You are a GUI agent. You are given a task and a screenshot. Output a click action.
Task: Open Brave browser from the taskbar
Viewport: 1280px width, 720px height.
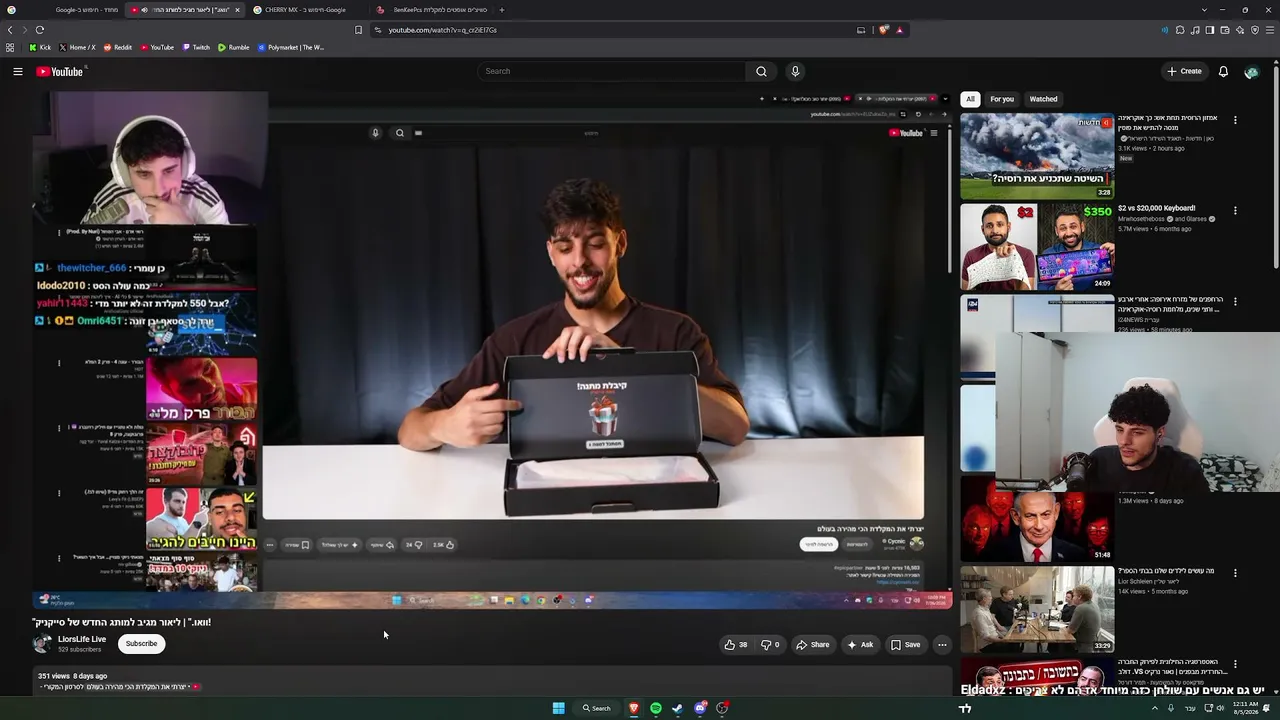(x=633, y=708)
